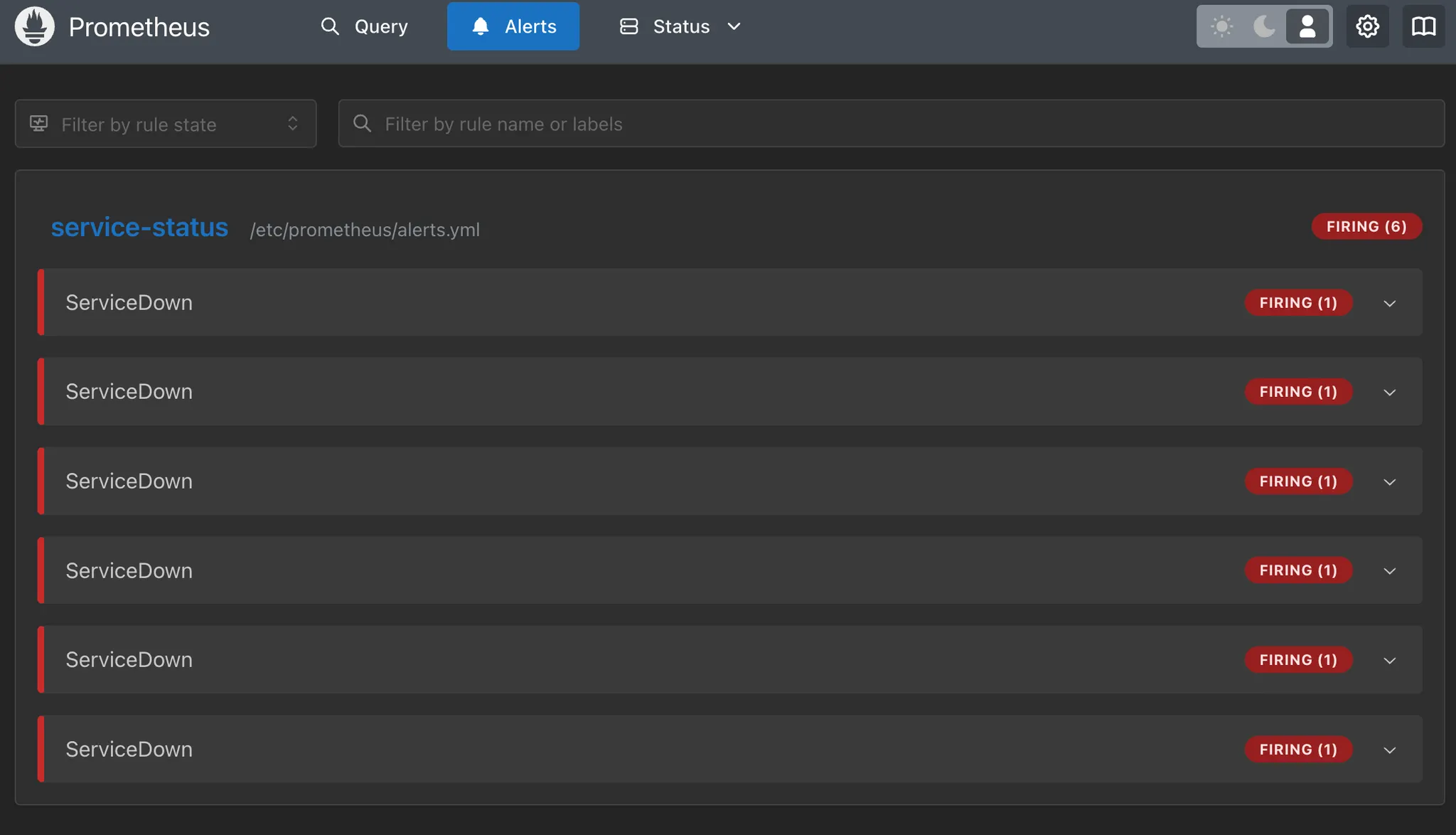Click the FIRING (6) group badge

[1366, 226]
